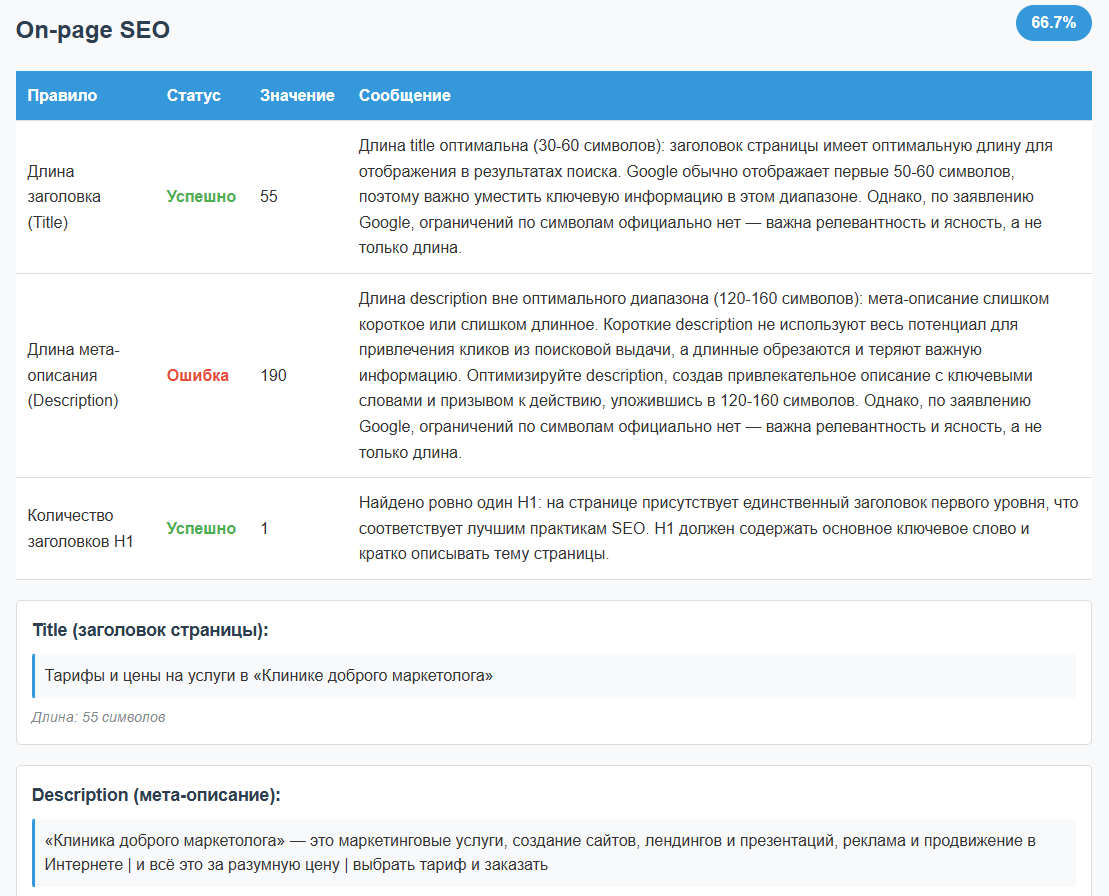The width and height of the screenshot is (1109, 896).
Task: Click the 'Title (заголовок страницы):' label
Action: 151,630
